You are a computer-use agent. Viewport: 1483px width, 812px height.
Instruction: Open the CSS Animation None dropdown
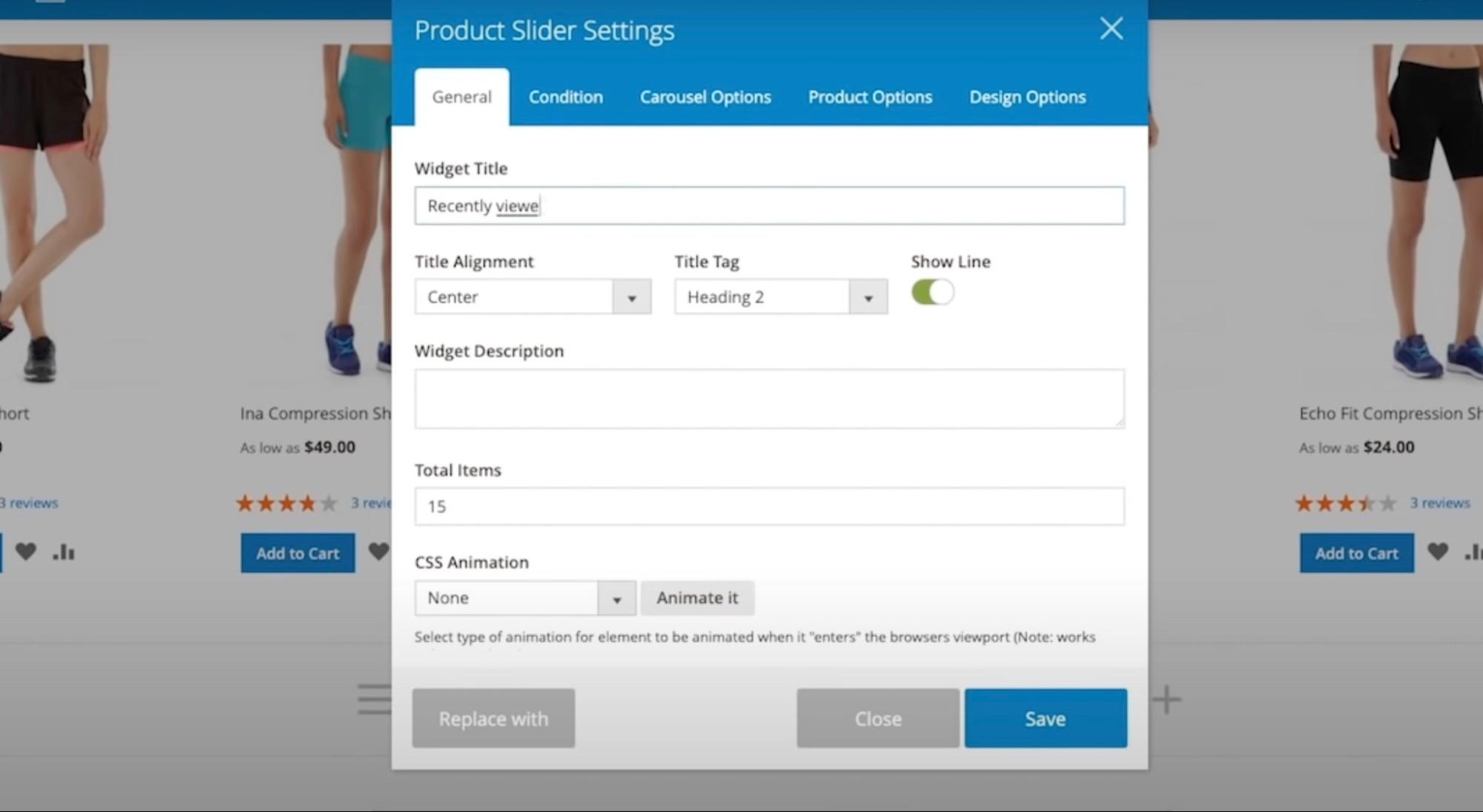click(525, 598)
